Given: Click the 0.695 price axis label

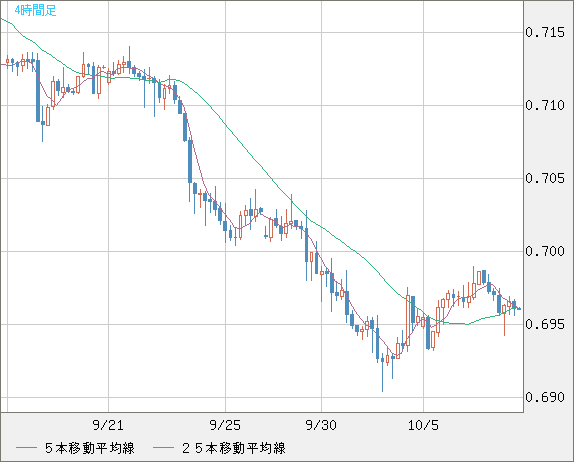Looking at the screenshot, I should click(545, 324).
